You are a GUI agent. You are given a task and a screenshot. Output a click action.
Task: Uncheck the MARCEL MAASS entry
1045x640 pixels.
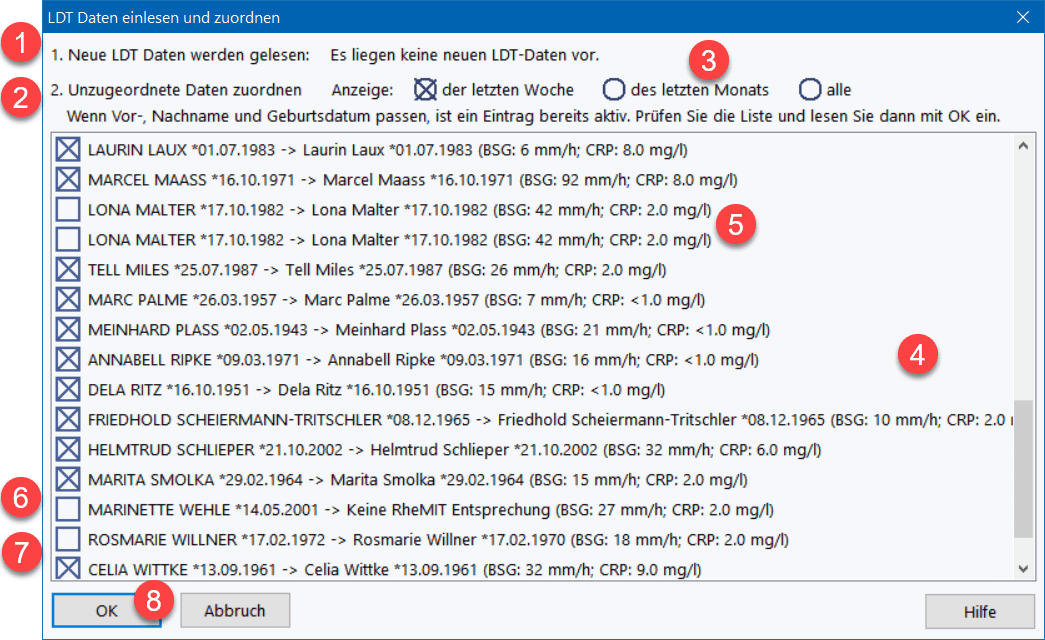[68, 181]
